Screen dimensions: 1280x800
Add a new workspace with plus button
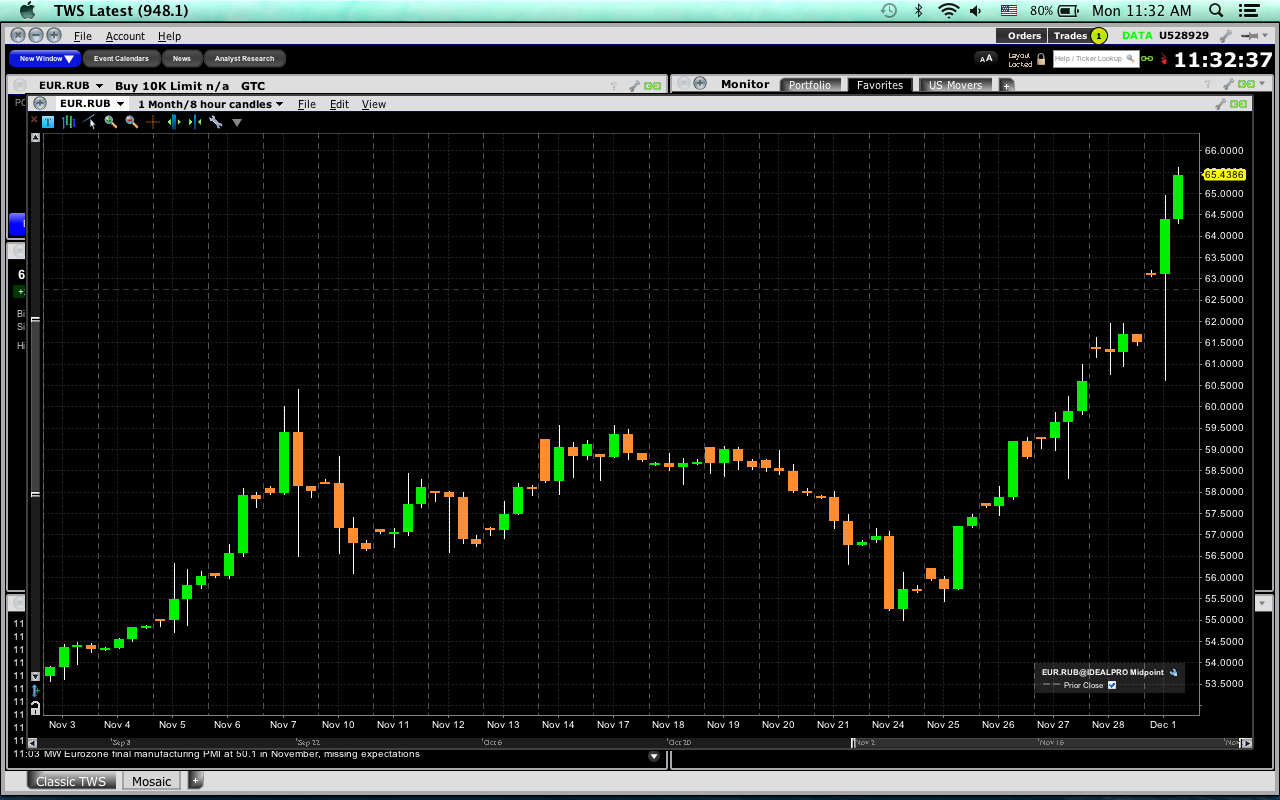click(196, 780)
